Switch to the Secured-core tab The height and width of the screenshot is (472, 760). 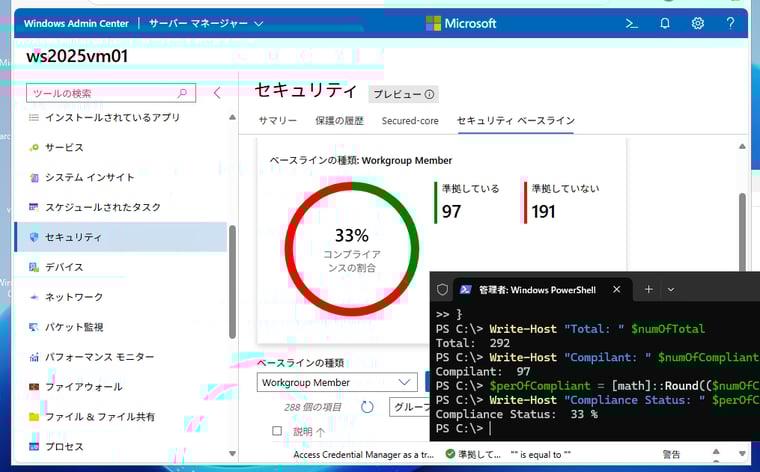point(410,121)
